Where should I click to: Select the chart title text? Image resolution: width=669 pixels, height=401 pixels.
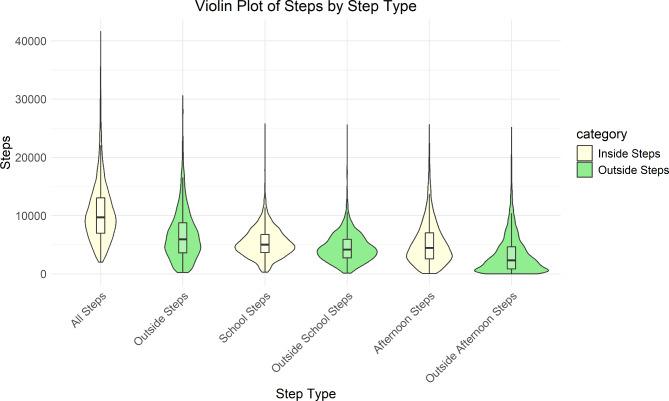[x=277, y=9]
